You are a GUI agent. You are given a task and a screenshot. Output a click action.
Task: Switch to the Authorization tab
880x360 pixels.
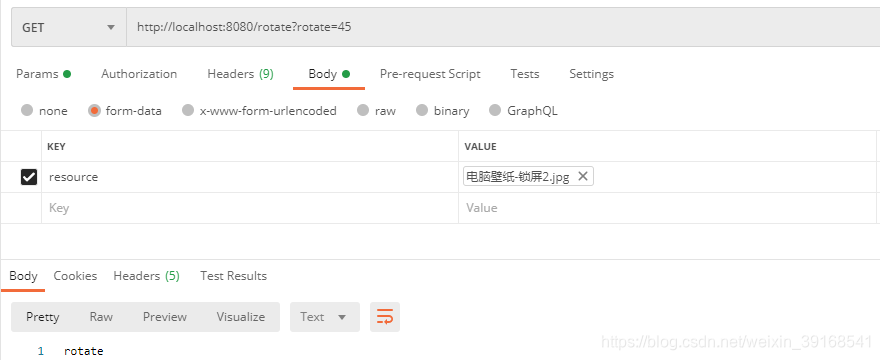(139, 74)
